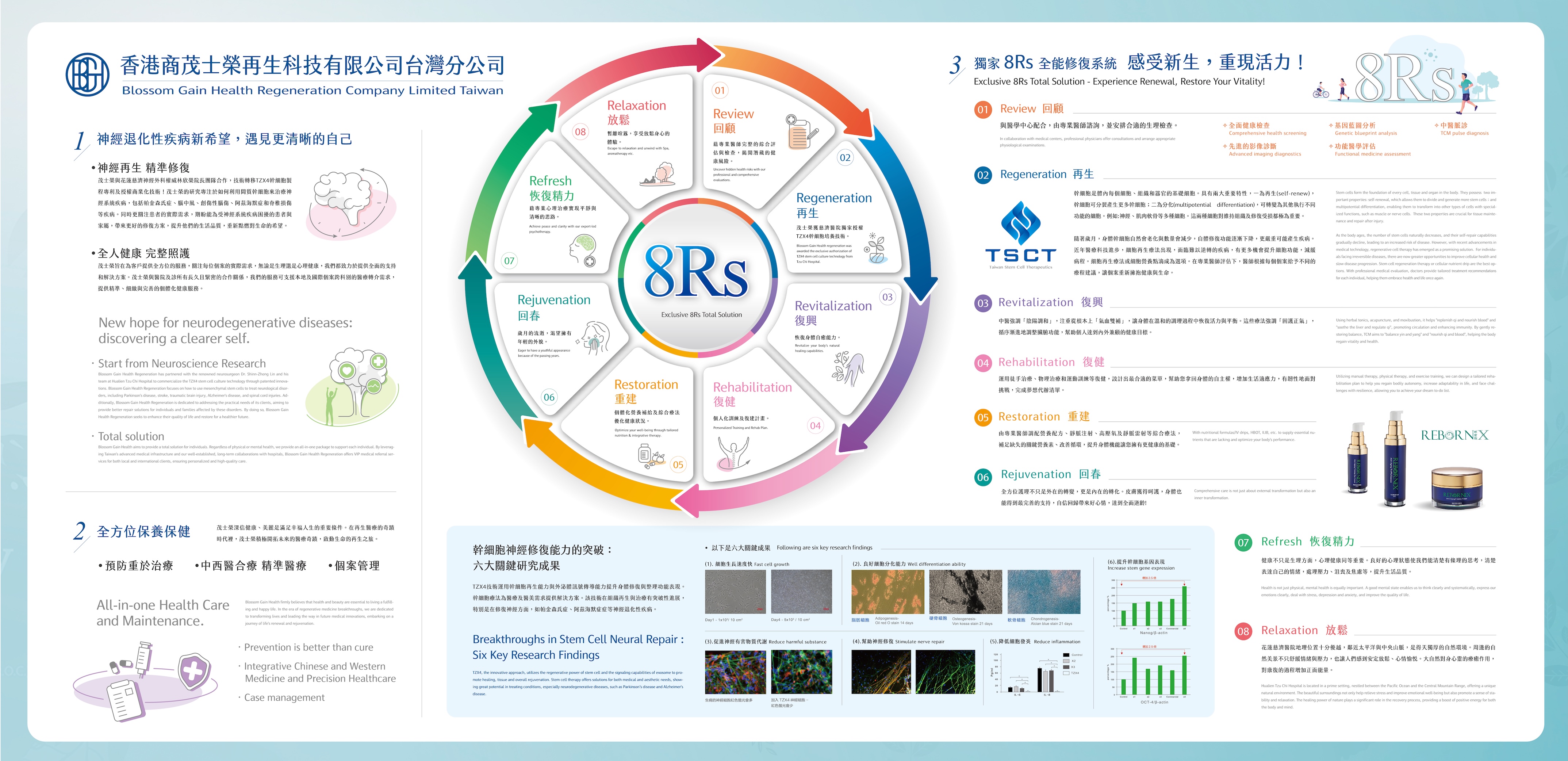
Task: Select the orange 01 Review number badge
Action: pos(982,110)
